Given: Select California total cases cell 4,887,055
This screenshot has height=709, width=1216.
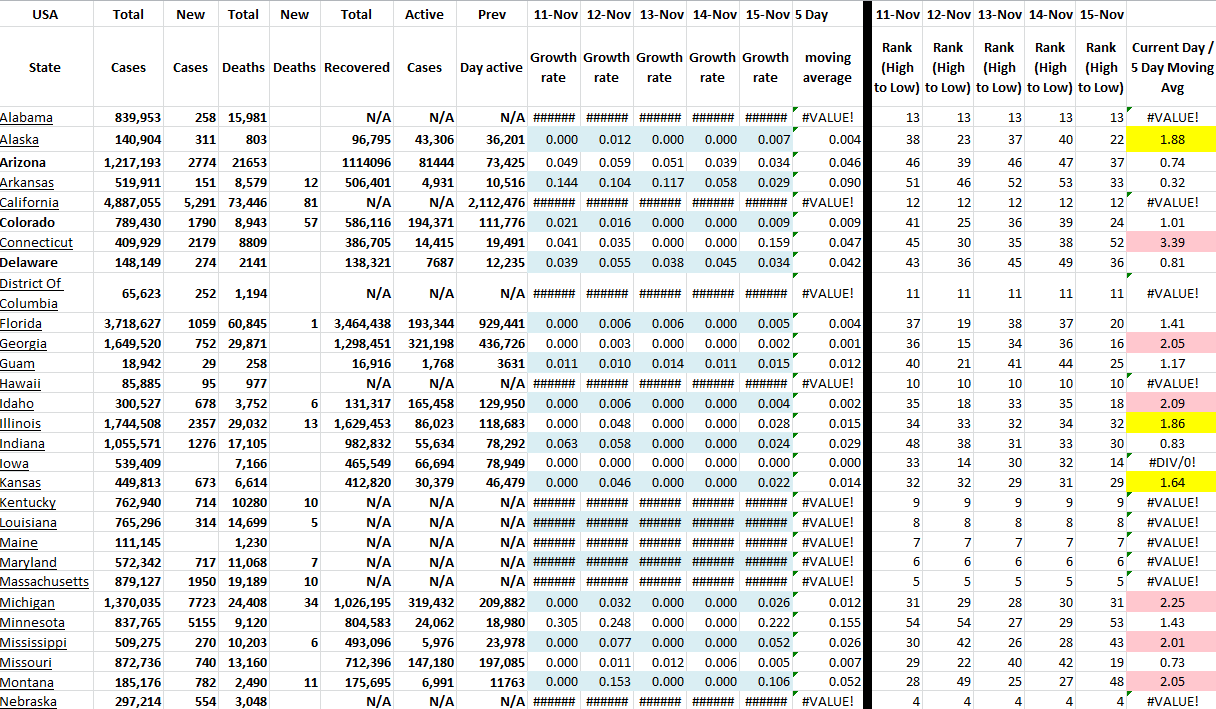Looking at the screenshot, I should click(129, 202).
